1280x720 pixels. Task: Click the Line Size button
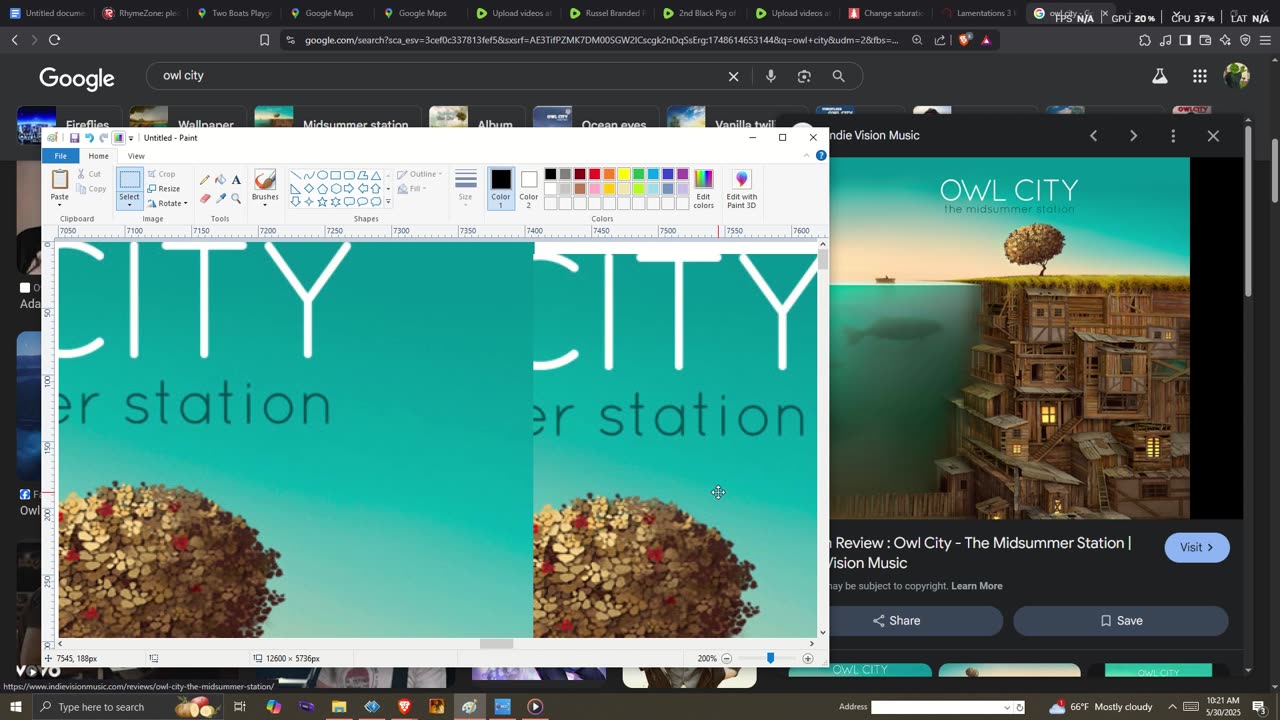point(465,186)
